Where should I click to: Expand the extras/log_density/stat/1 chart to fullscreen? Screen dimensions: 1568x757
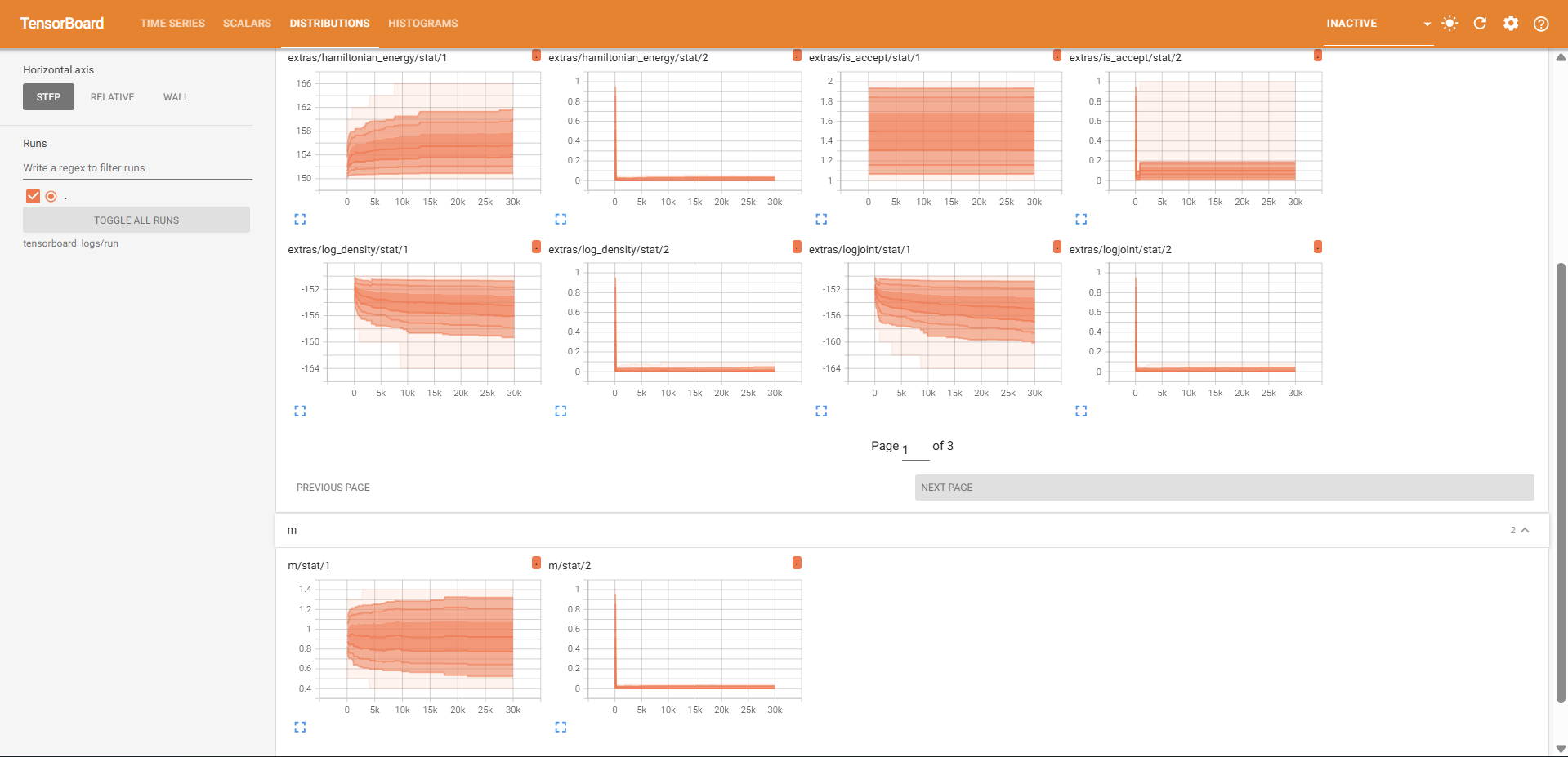click(x=300, y=411)
